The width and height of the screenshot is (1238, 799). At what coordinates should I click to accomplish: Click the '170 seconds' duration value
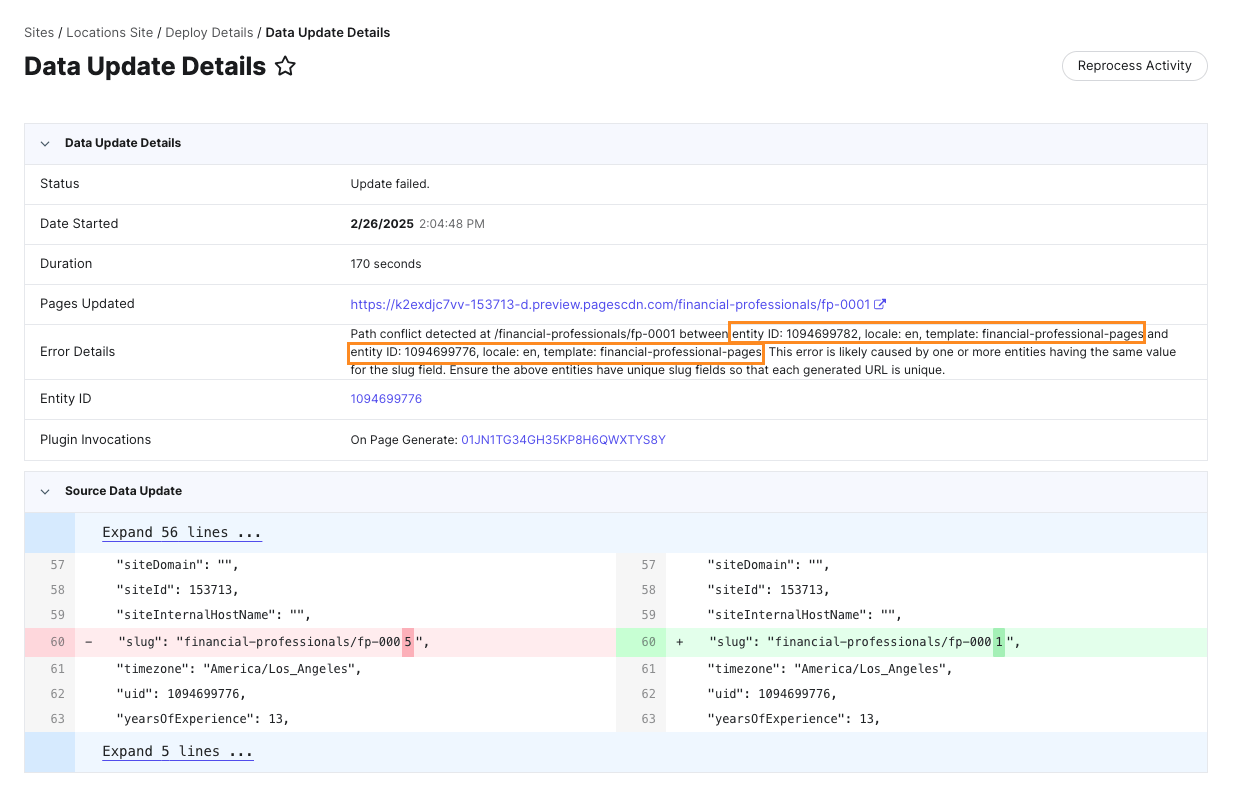coord(386,264)
